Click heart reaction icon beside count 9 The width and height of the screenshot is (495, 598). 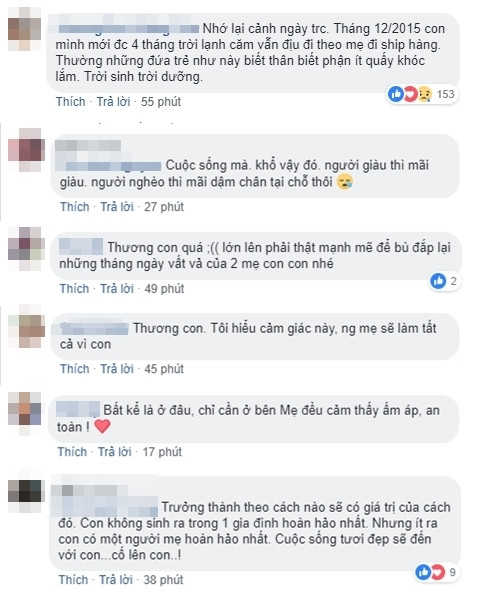click(x=437, y=572)
